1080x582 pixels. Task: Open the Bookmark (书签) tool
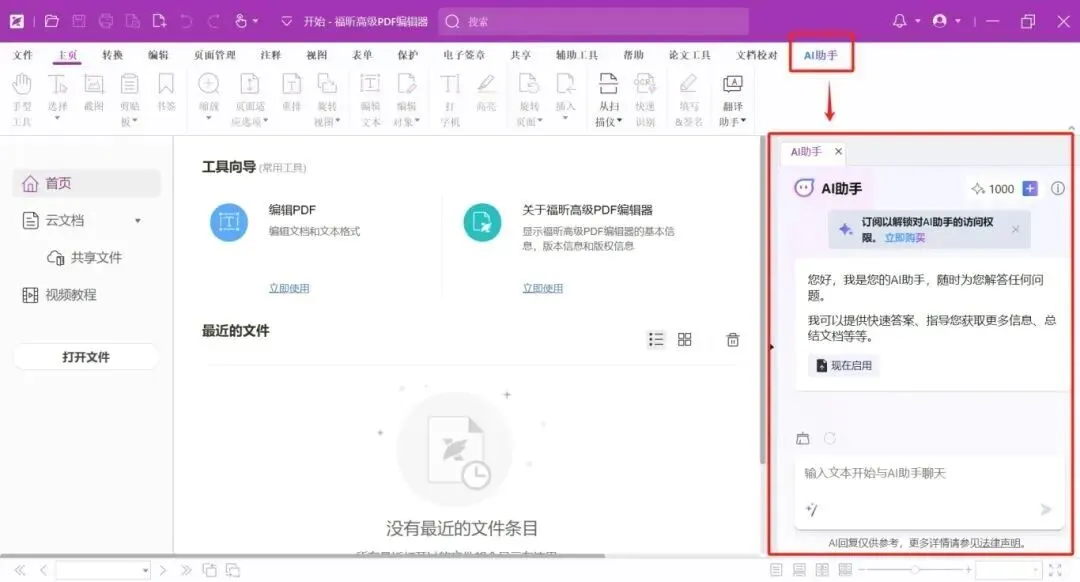166,92
